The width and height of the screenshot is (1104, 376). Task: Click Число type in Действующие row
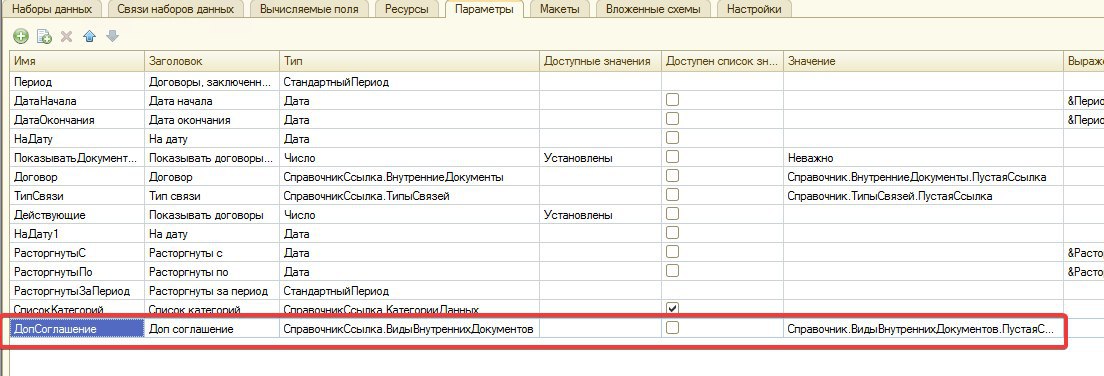point(409,215)
